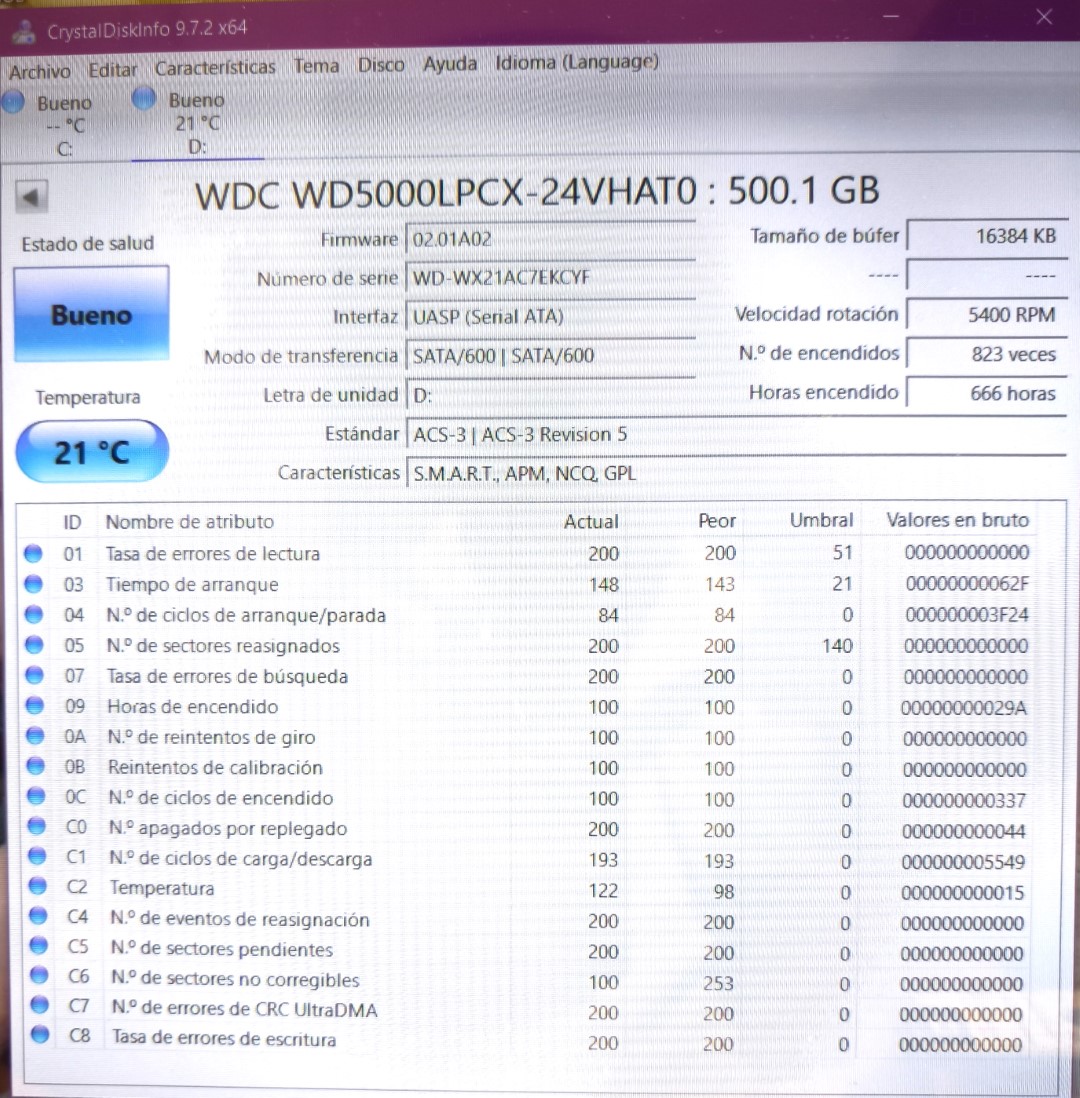Open the Ayuda menu
Image resolution: width=1080 pixels, height=1098 pixels.
click(450, 64)
